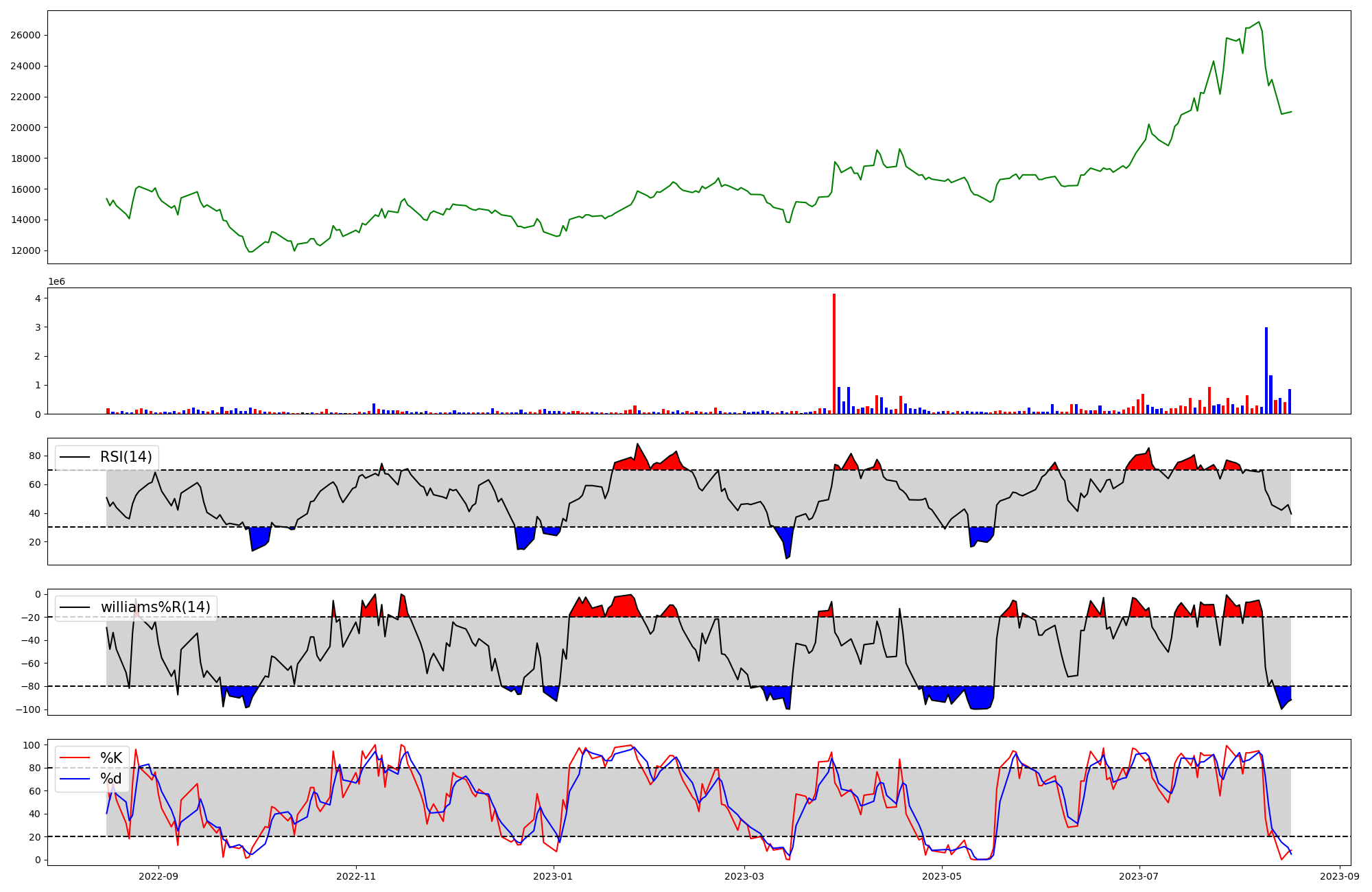1372x892 pixels.
Task: Click the black line sample beside RSI(14)
Action: 75,457
